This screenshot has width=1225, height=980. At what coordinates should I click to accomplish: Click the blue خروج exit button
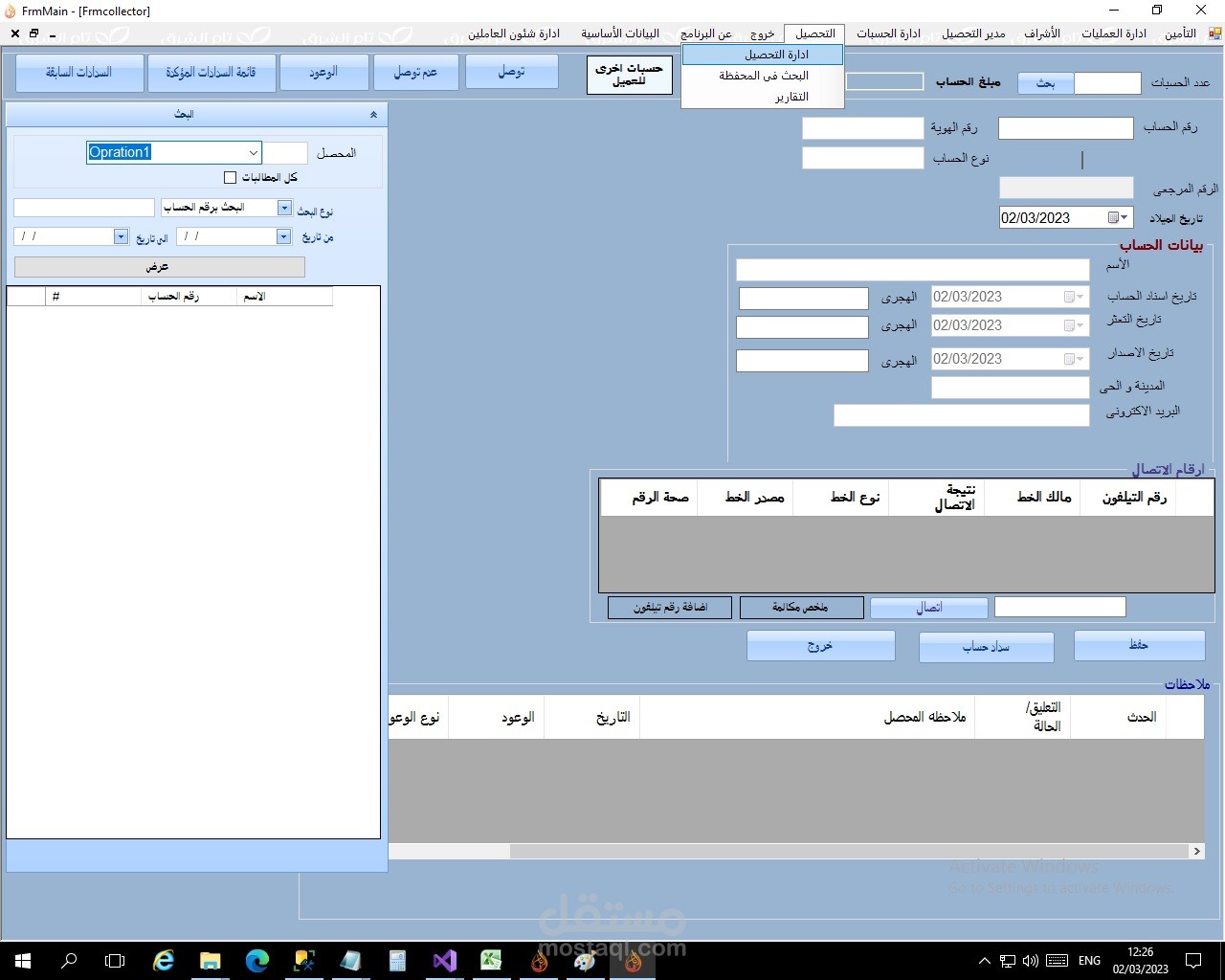click(x=821, y=646)
